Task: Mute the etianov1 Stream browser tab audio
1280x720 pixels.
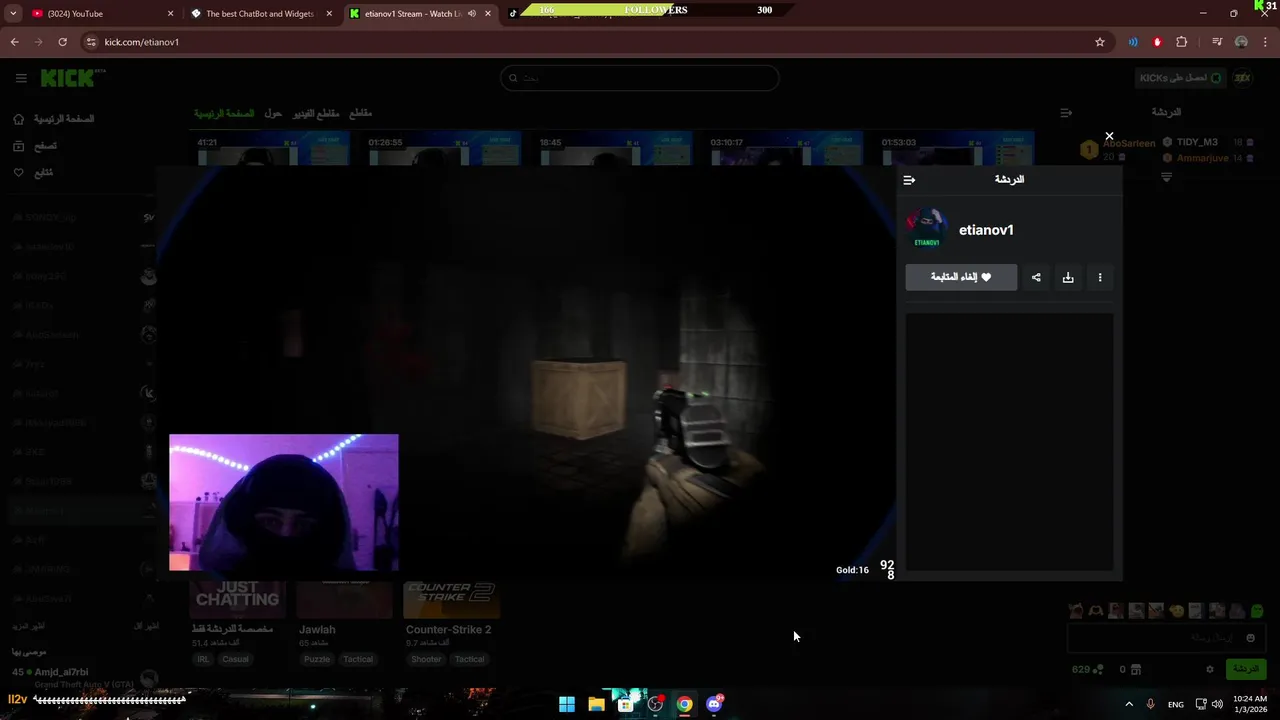Action: coord(472,14)
